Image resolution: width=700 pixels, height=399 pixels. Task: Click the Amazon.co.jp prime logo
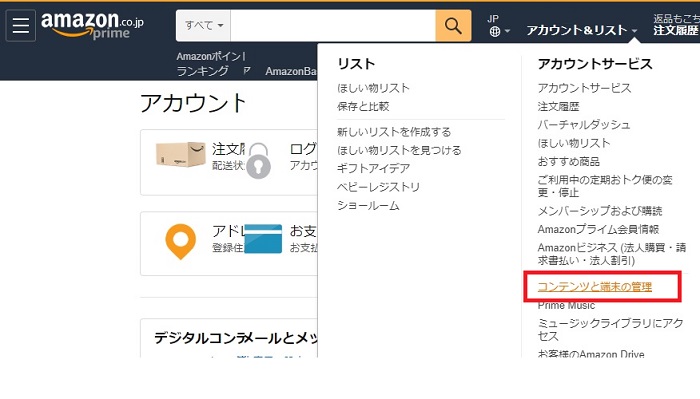[92, 25]
